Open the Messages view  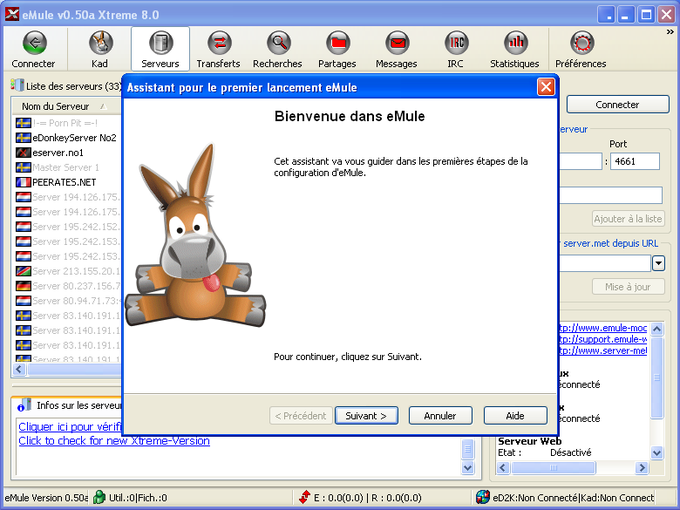[x=396, y=49]
